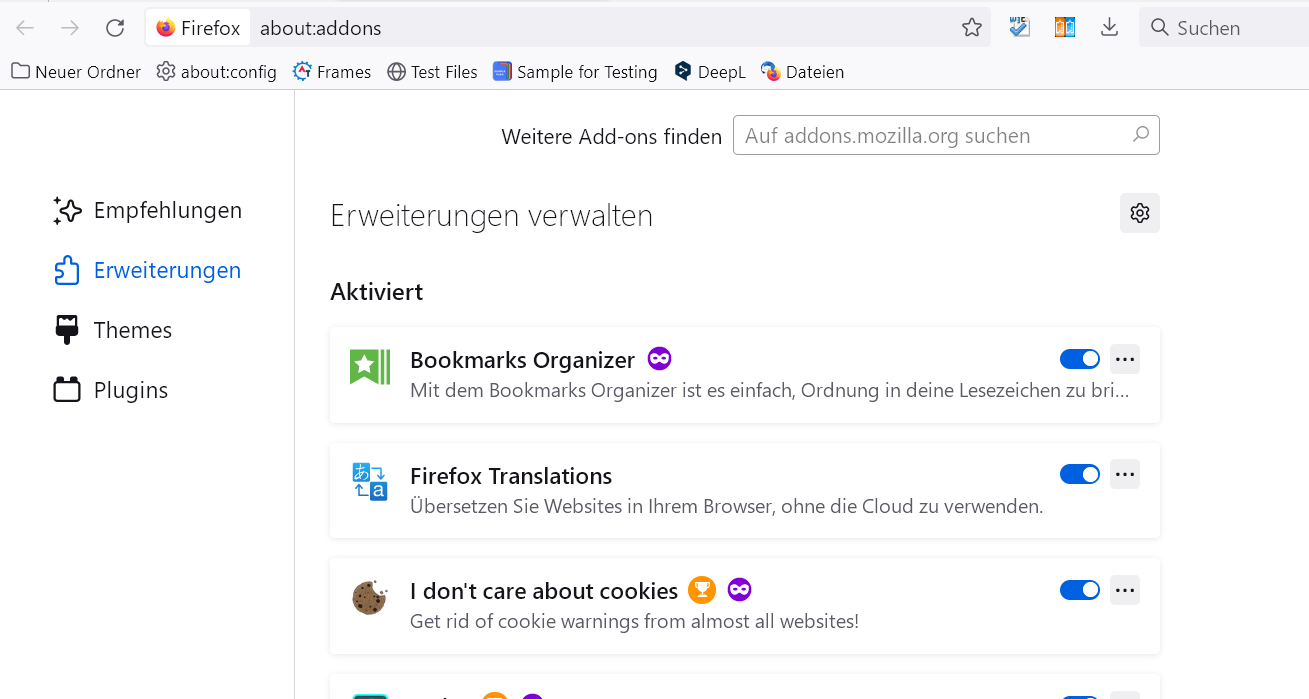Open the Plugins category
1309x699 pixels.
point(130,390)
